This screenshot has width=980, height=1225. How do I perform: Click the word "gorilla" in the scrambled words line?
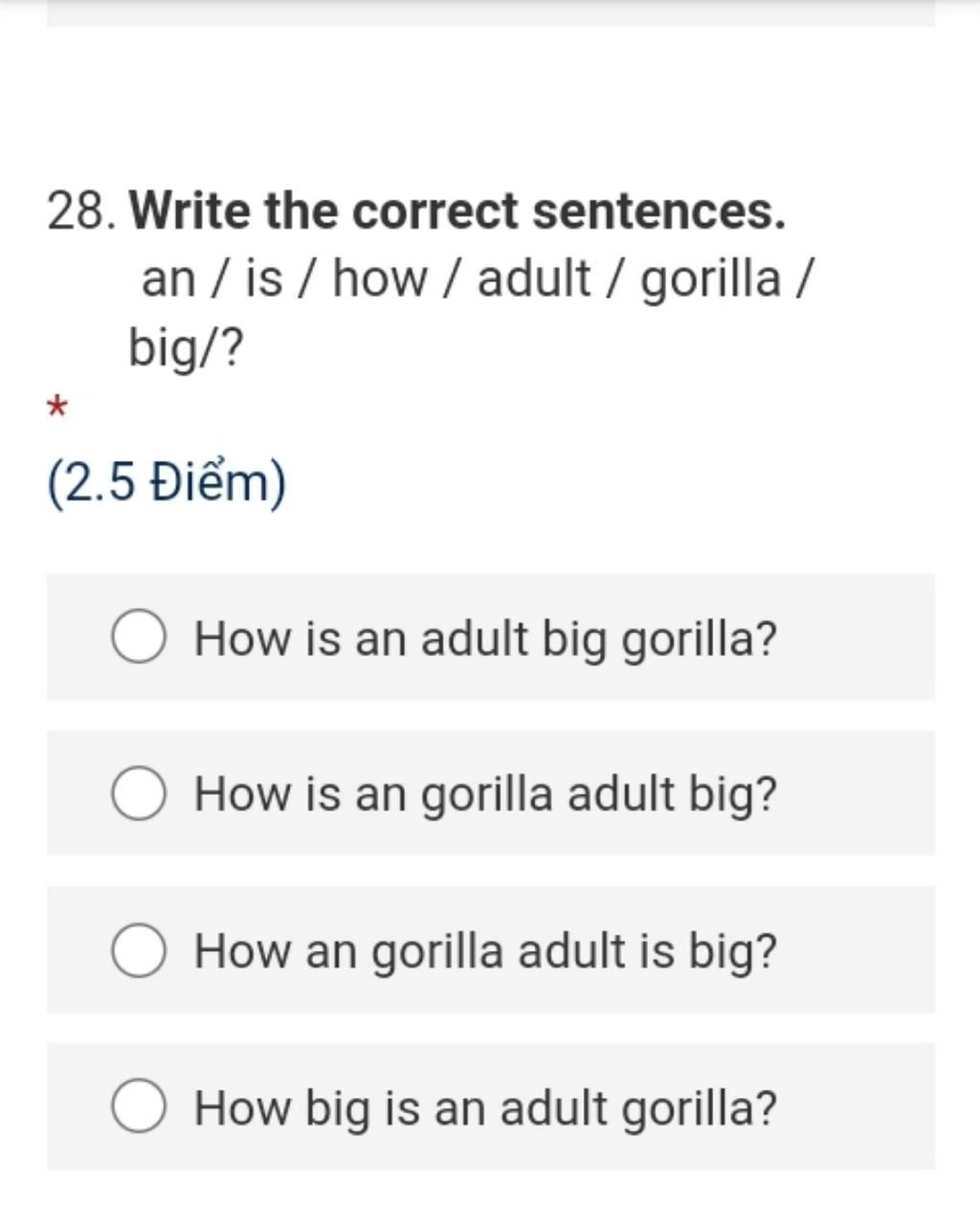coord(710,279)
